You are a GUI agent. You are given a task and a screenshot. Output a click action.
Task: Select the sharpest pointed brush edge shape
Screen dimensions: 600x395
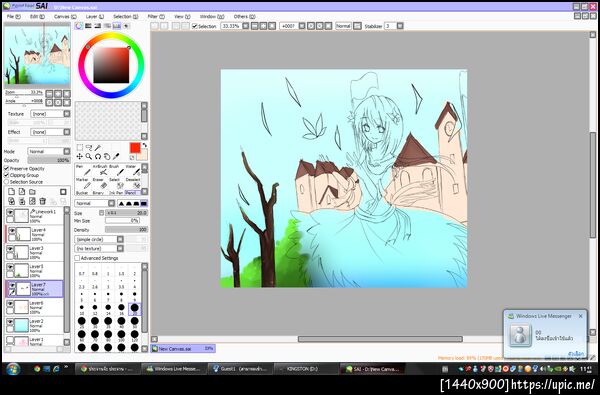[121, 203]
